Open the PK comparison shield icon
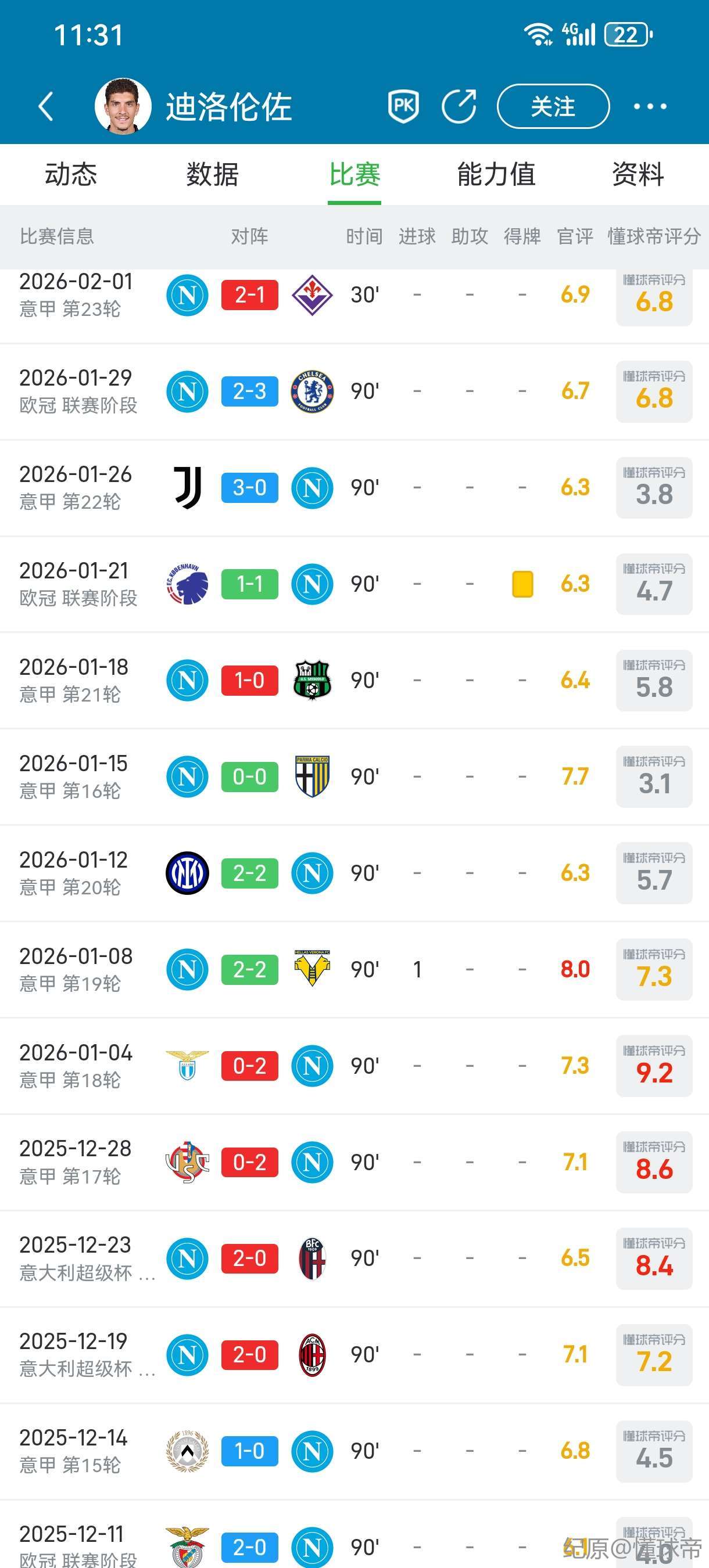Image resolution: width=709 pixels, height=1568 pixels. pyautogui.click(x=403, y=106)
